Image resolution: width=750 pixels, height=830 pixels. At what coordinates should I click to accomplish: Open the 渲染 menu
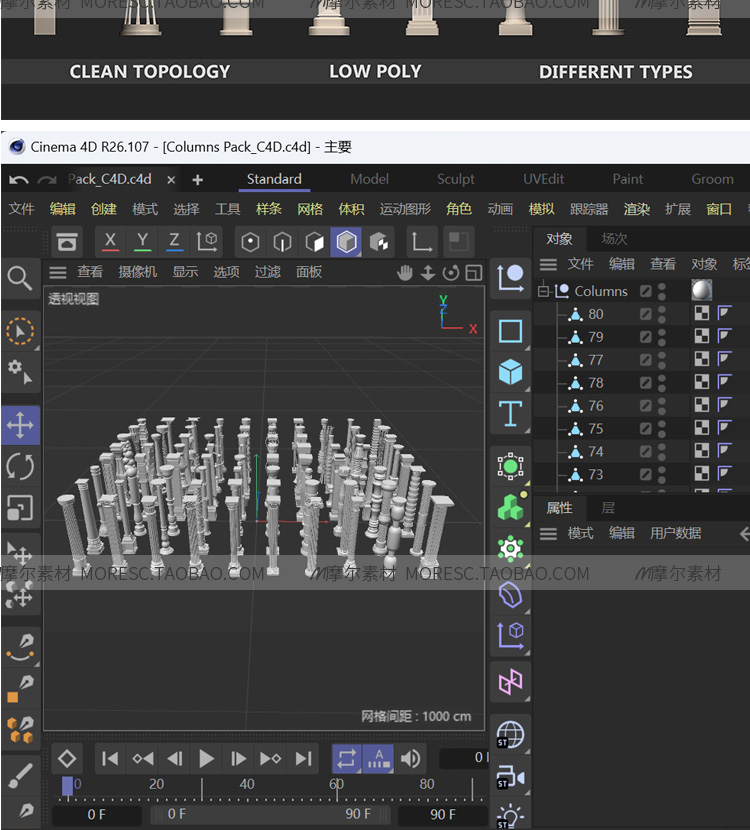[x=637, y=209]
